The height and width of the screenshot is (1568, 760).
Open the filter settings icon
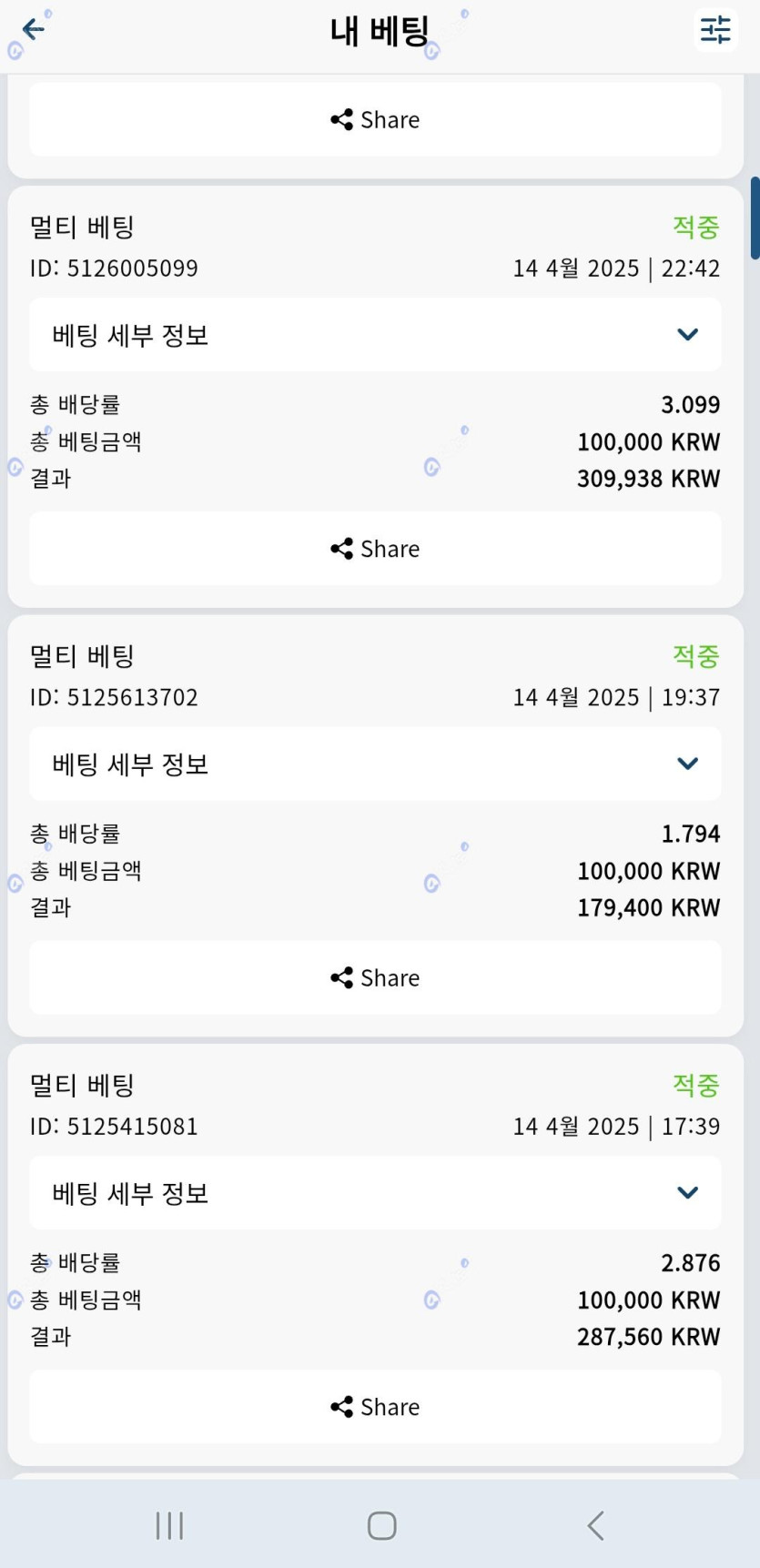pyautogui.click(x=715, y=30)
